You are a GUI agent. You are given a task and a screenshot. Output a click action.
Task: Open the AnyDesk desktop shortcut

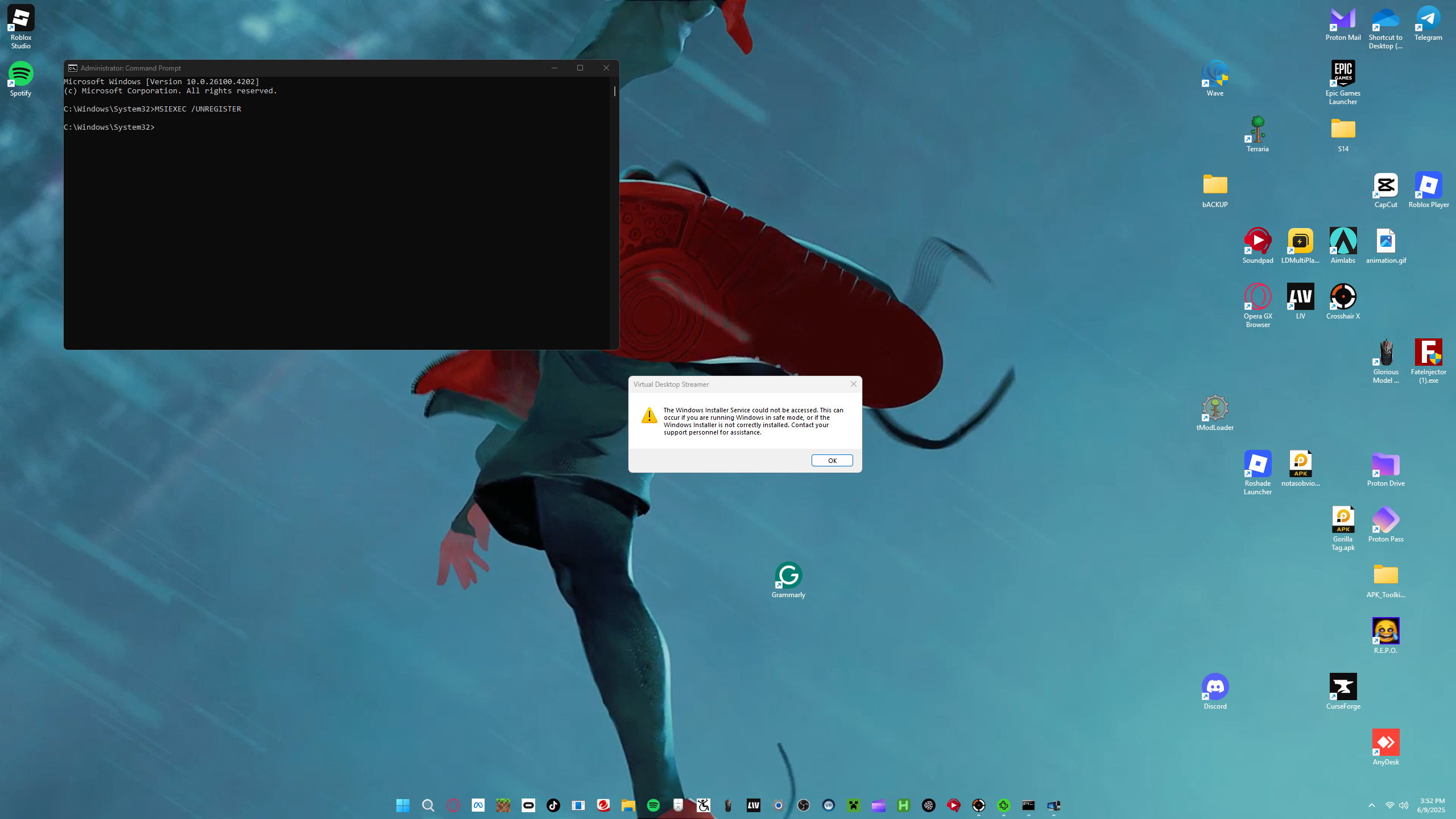point(1385,743)
